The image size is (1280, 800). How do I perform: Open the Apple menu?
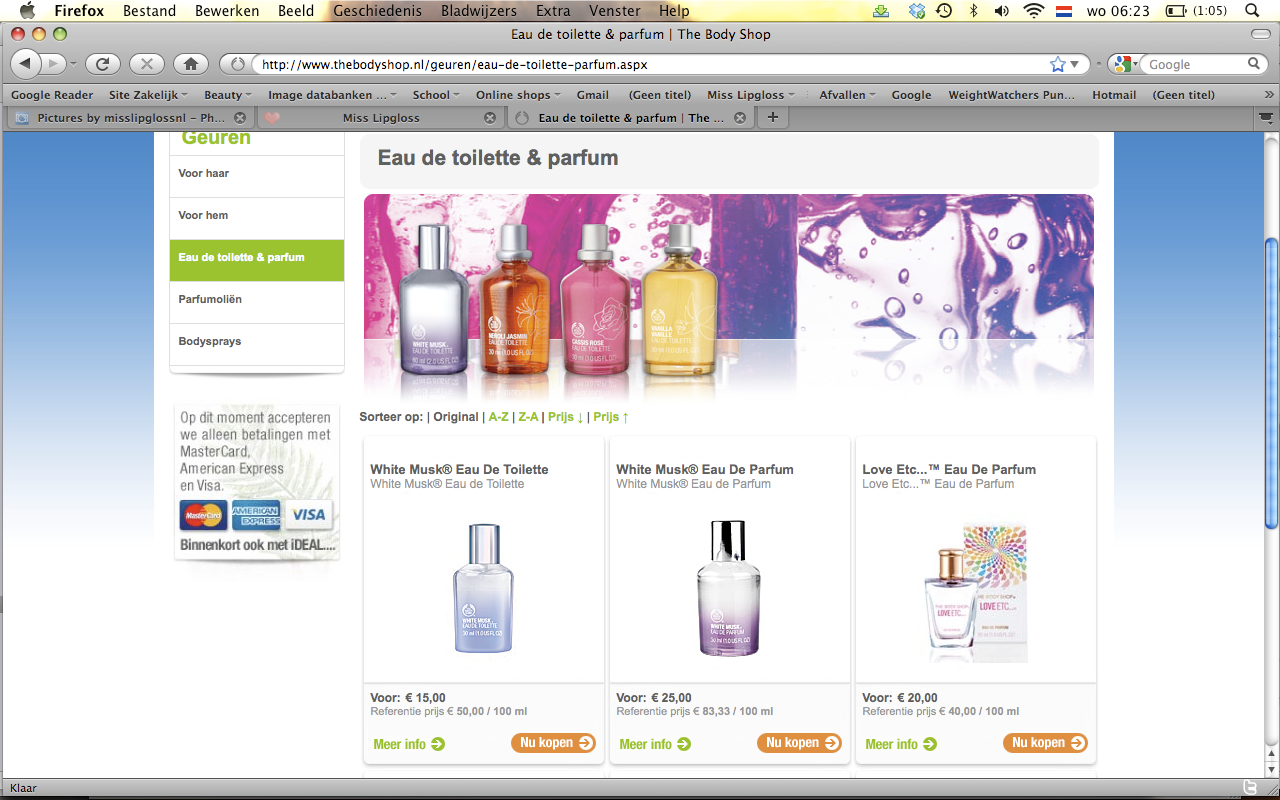click(27, 11)
